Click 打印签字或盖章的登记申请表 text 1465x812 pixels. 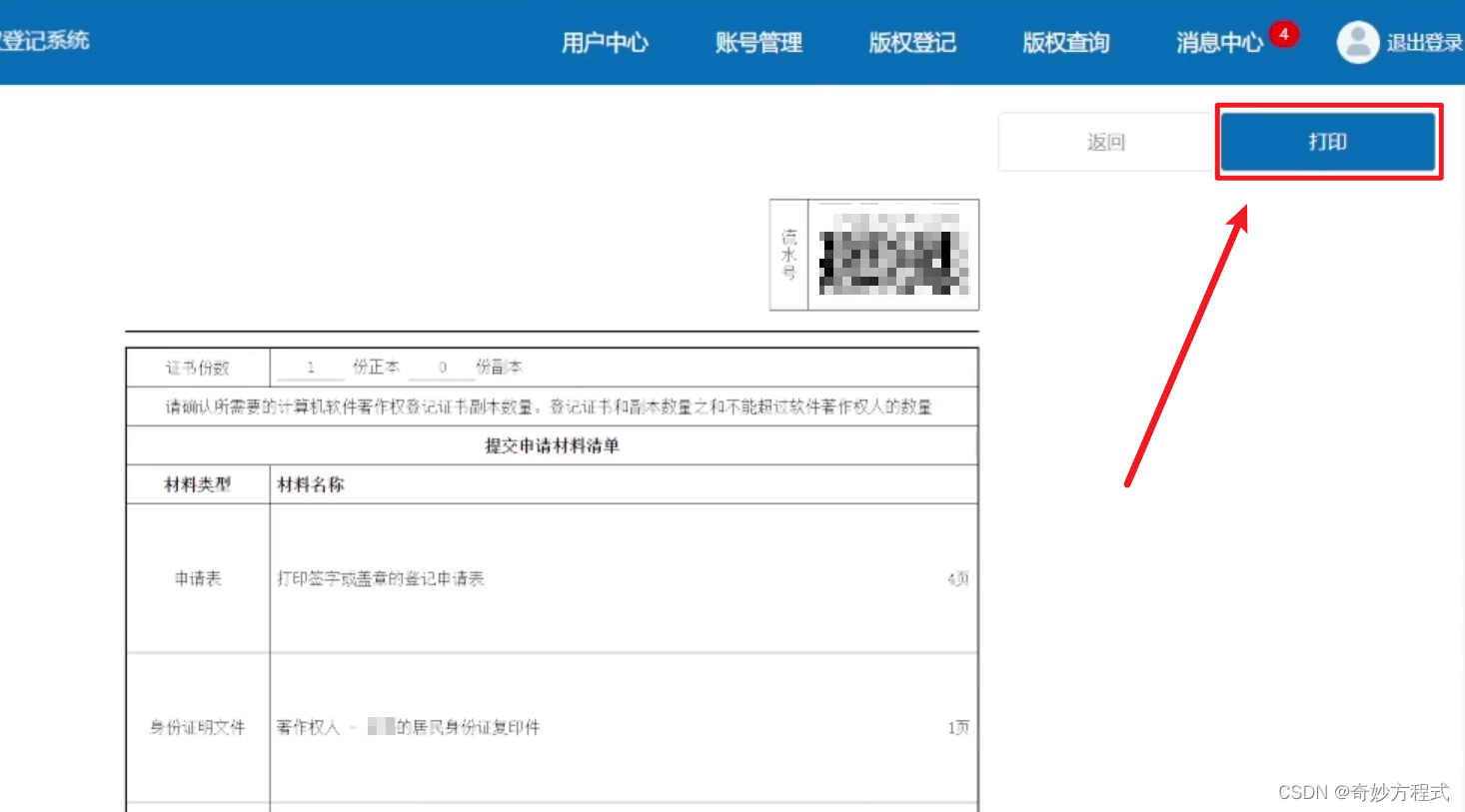(381, 578)
